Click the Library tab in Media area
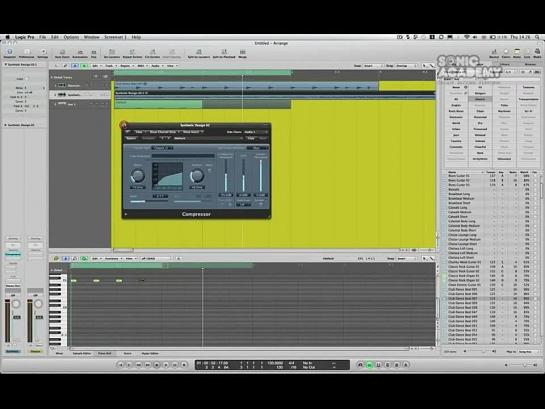The image size is (545, 409). 505,65
